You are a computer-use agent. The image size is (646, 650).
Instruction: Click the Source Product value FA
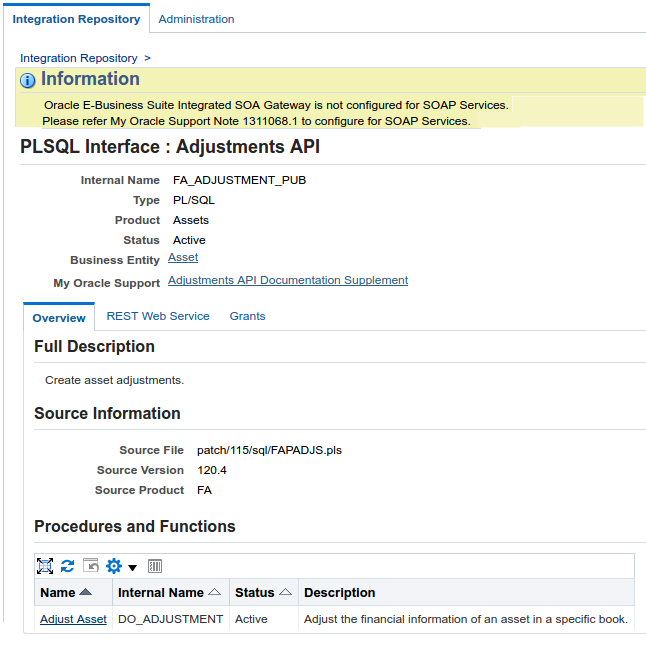[x=204, y=490]
